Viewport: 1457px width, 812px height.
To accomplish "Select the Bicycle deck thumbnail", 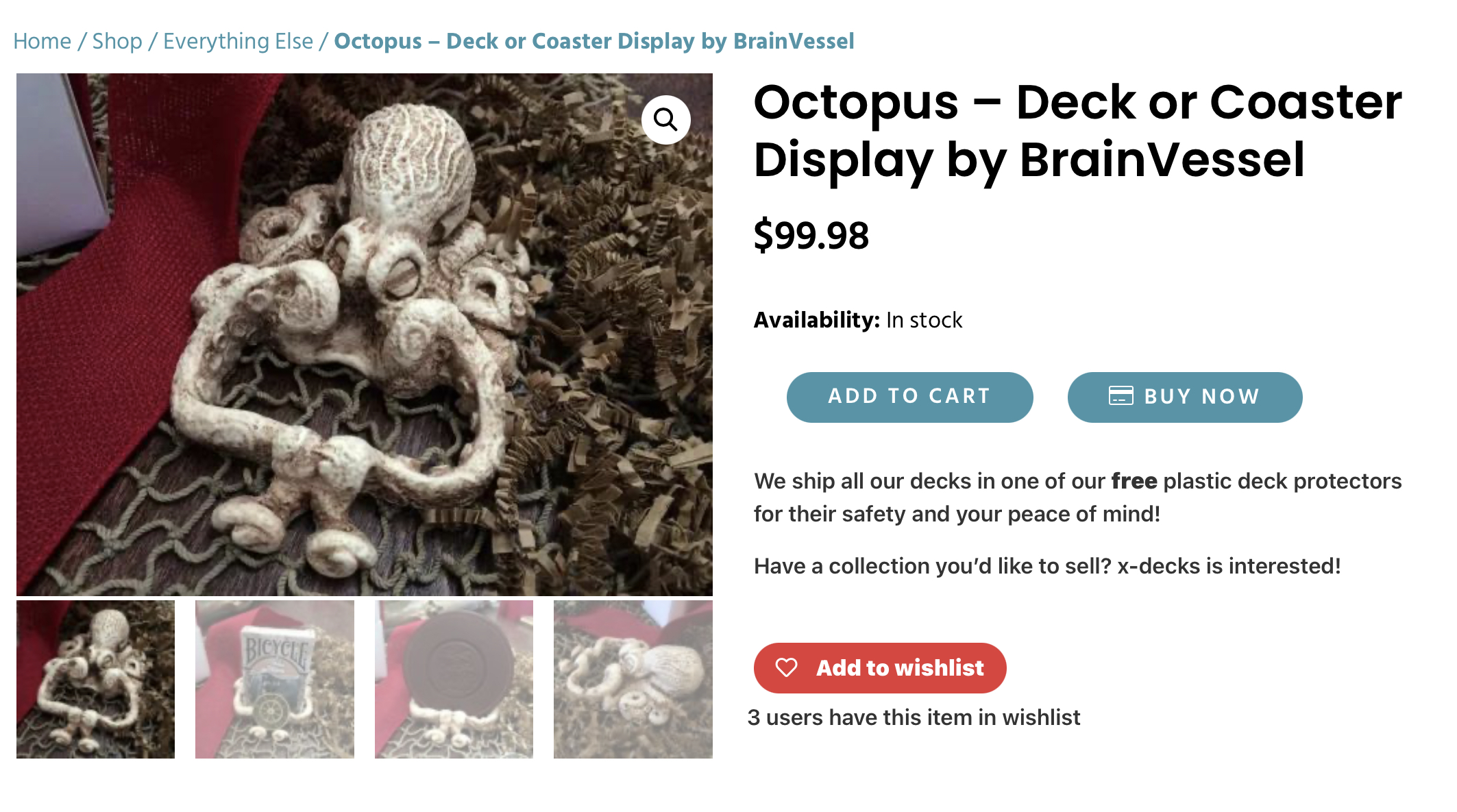I will tap(275, 679).
